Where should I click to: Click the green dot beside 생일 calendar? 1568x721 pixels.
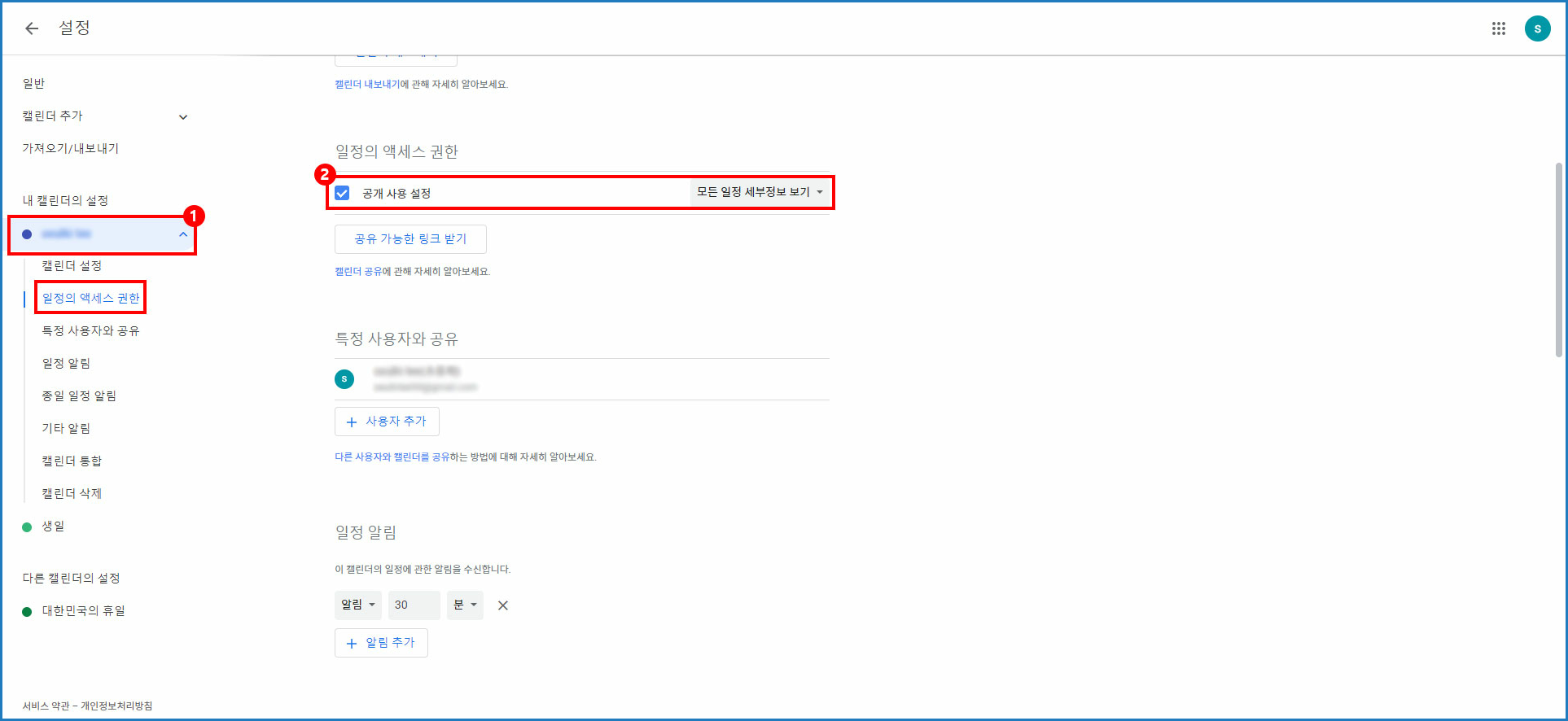pos(27,527)
